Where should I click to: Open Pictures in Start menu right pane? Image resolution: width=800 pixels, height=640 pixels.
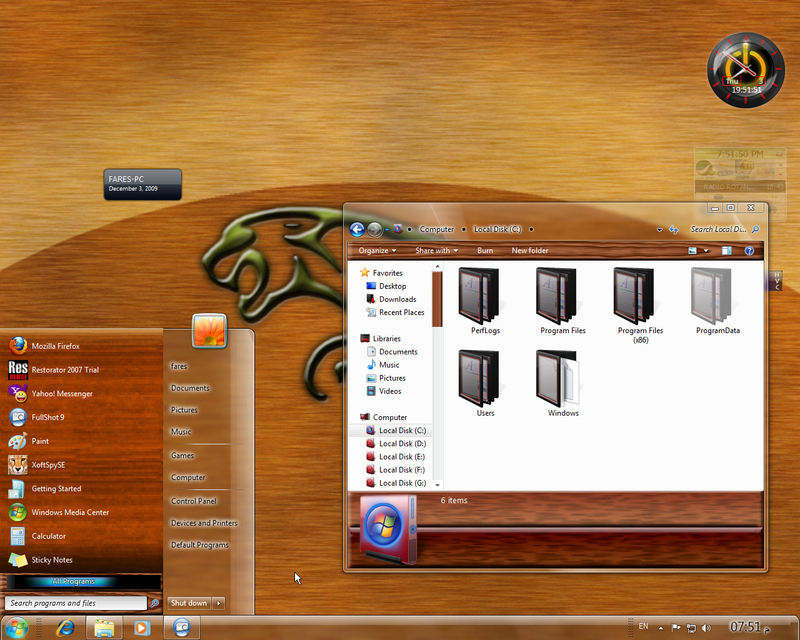[184, 410]
